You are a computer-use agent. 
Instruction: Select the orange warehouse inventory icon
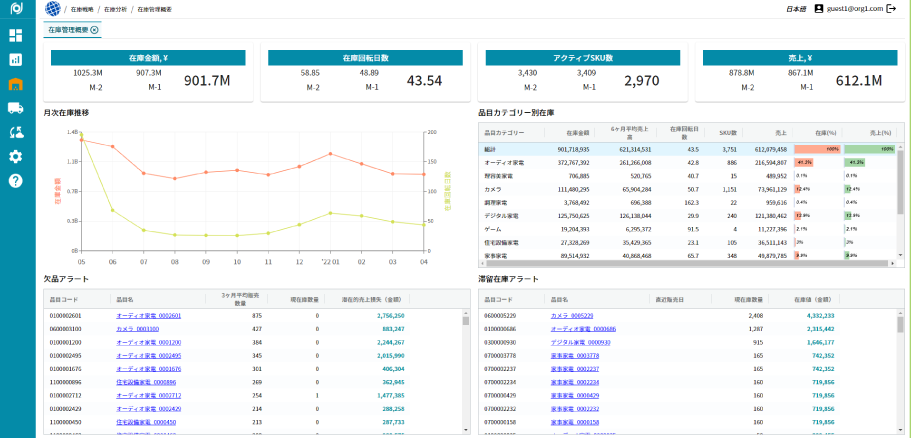[x=16, y=84]
